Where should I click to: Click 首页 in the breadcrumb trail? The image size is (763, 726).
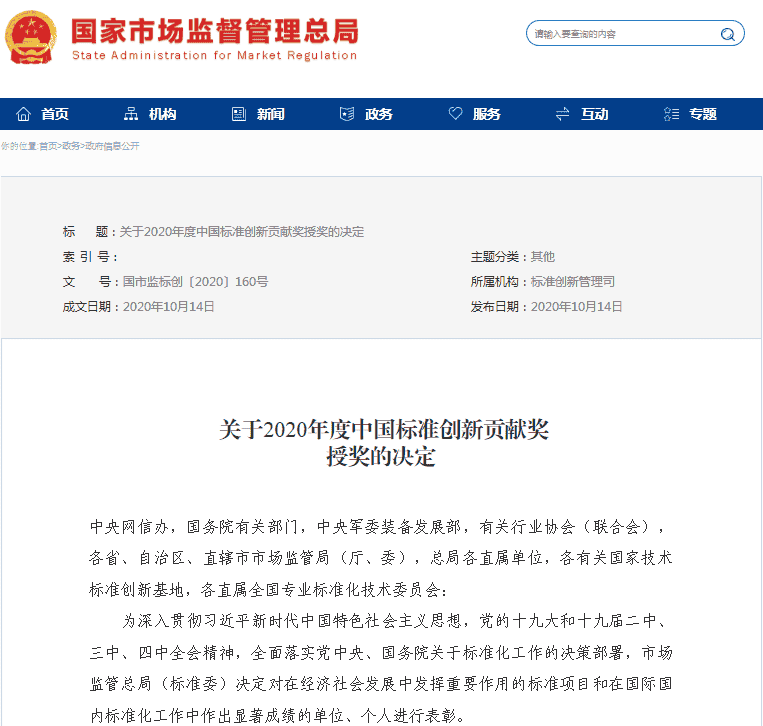[x=49, y=146]
